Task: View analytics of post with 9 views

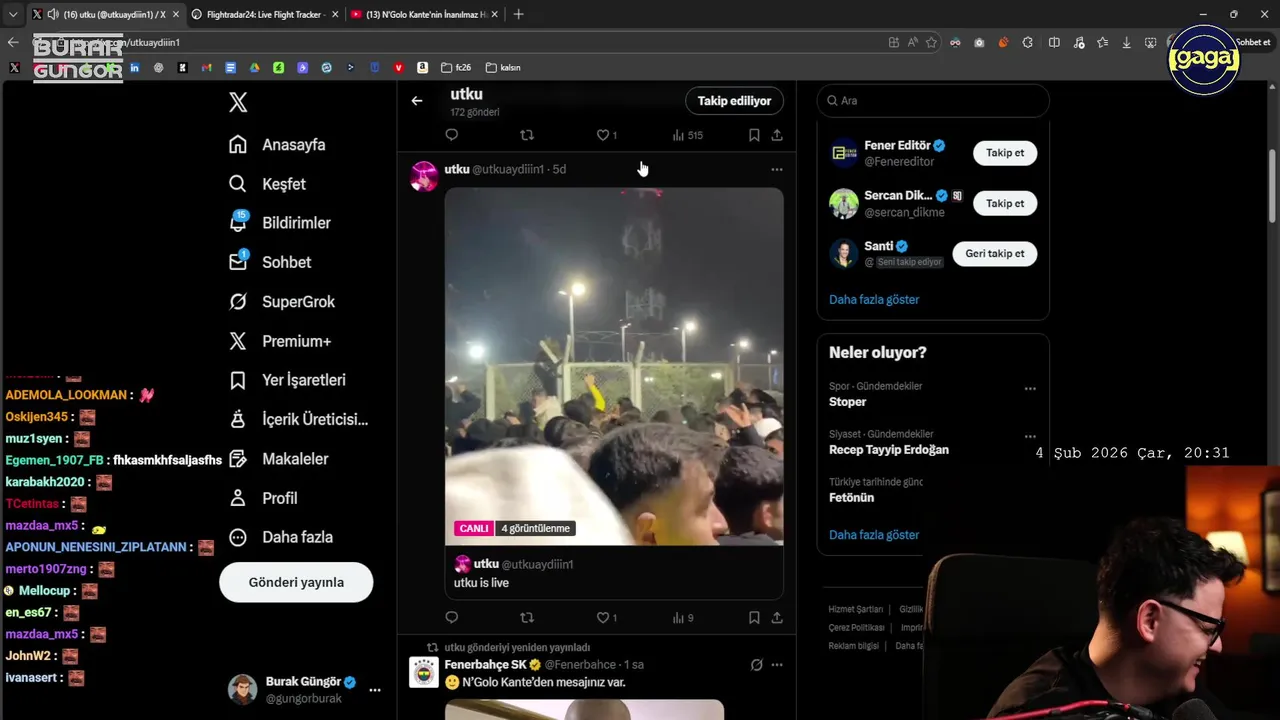Action: click(x=683, y=618)
